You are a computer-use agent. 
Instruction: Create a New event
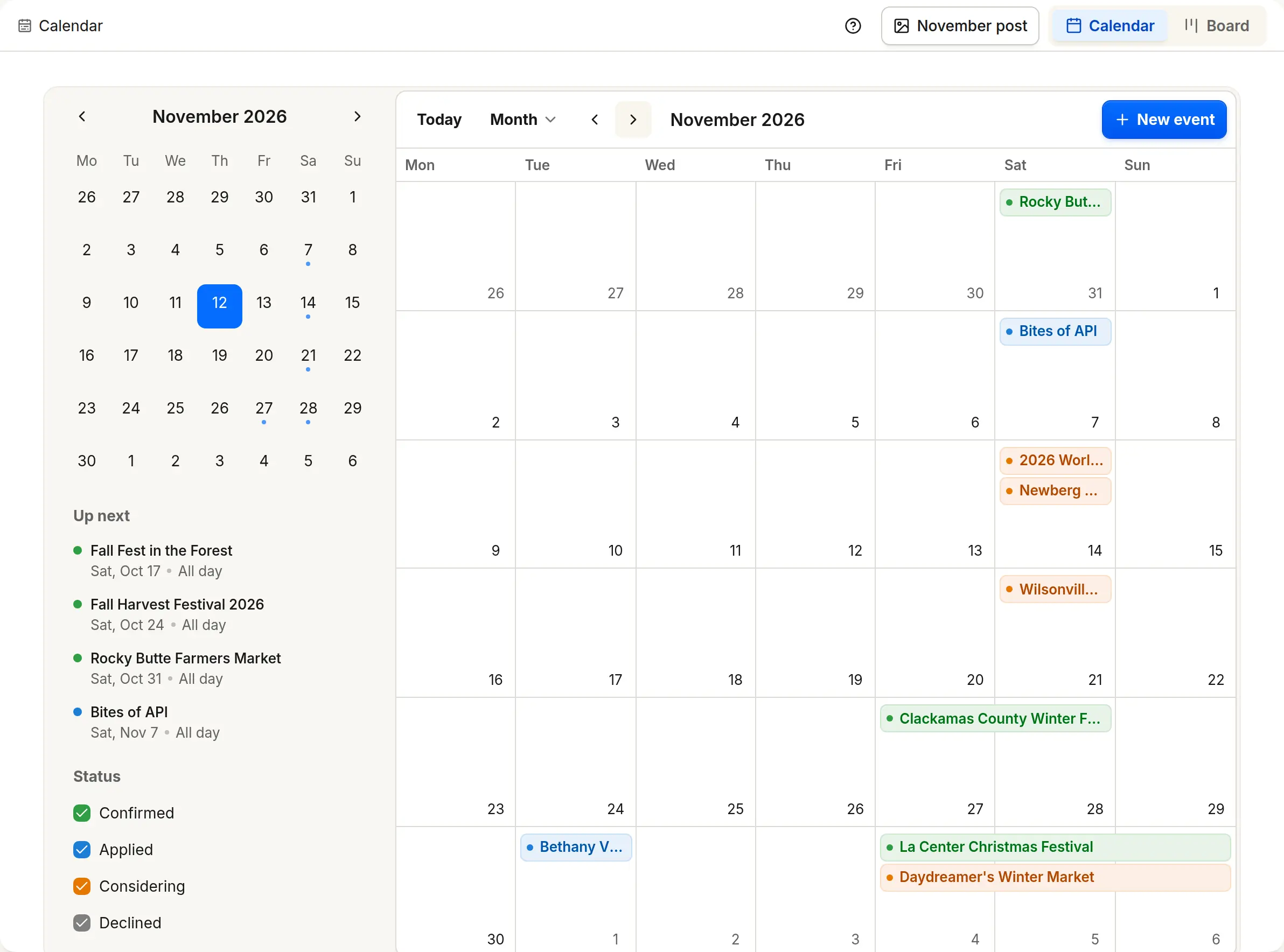click(1164, 120)
